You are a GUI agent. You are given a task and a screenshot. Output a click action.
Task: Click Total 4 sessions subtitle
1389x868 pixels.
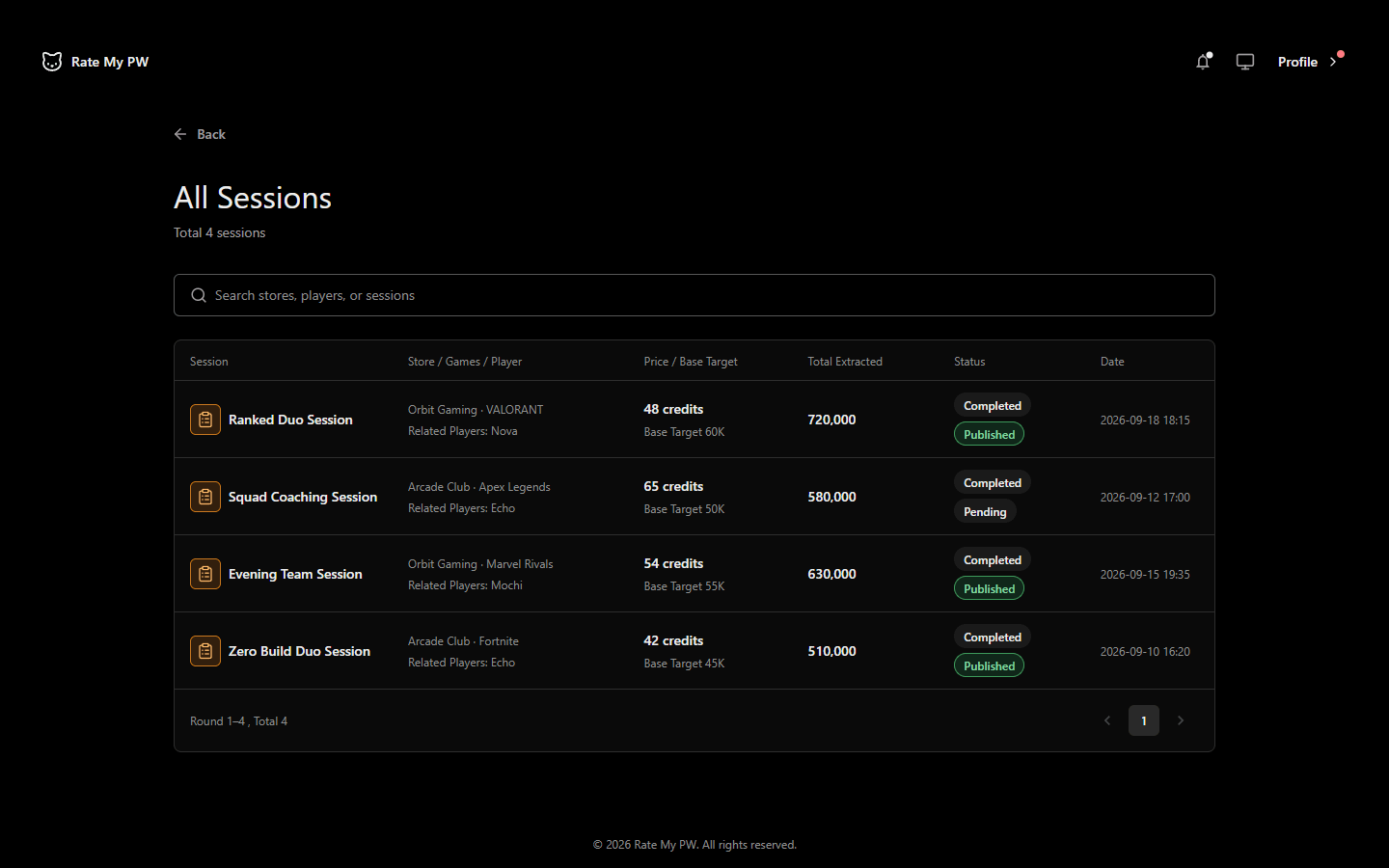point(219,232)
